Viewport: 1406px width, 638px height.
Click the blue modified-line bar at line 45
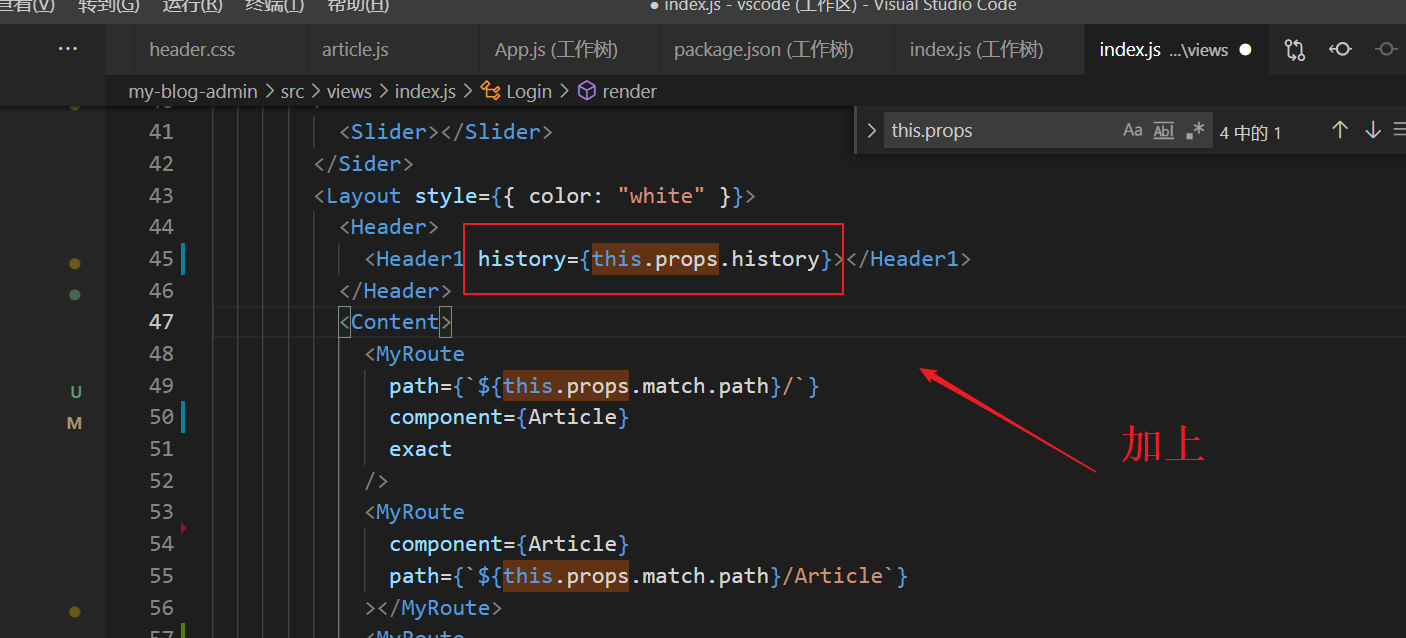[183, 259]
